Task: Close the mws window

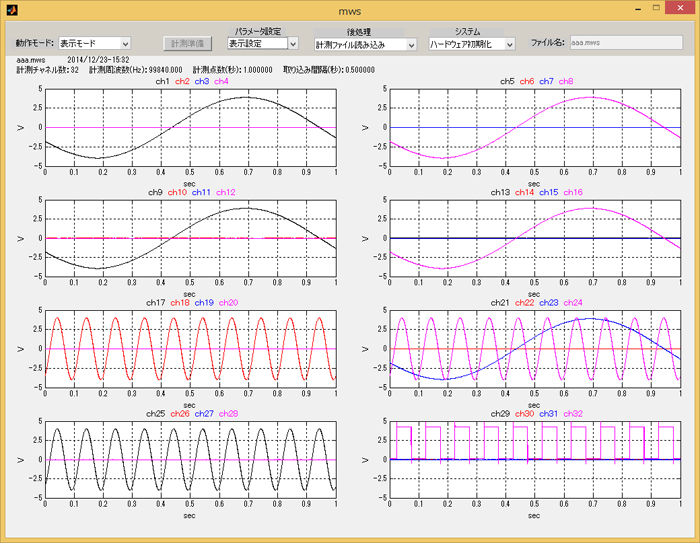Action: [680, 8]
